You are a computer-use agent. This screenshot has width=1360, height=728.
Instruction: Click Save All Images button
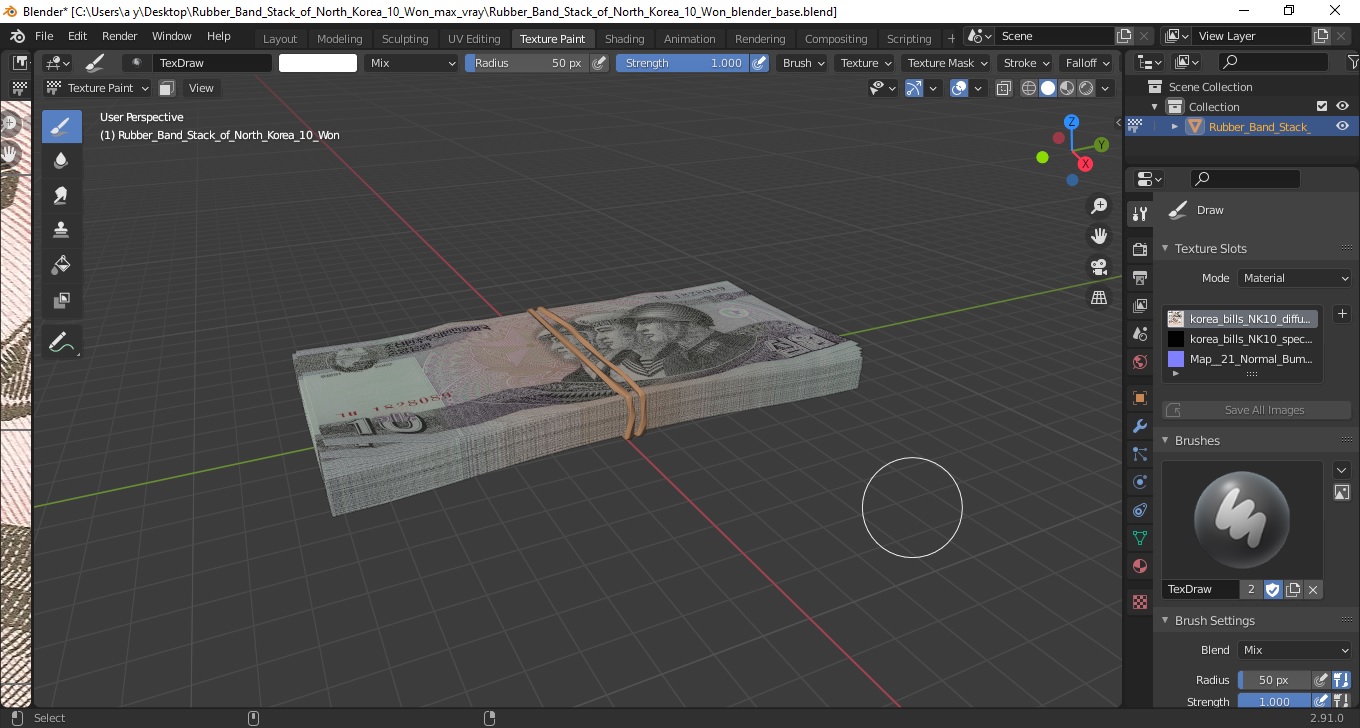1256,410
